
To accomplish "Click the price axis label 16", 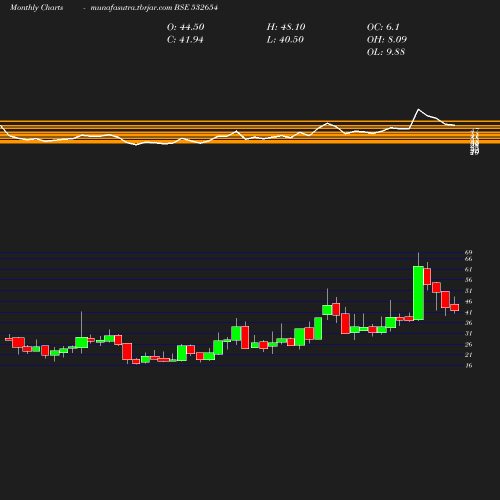I will [x=468, y=365].
